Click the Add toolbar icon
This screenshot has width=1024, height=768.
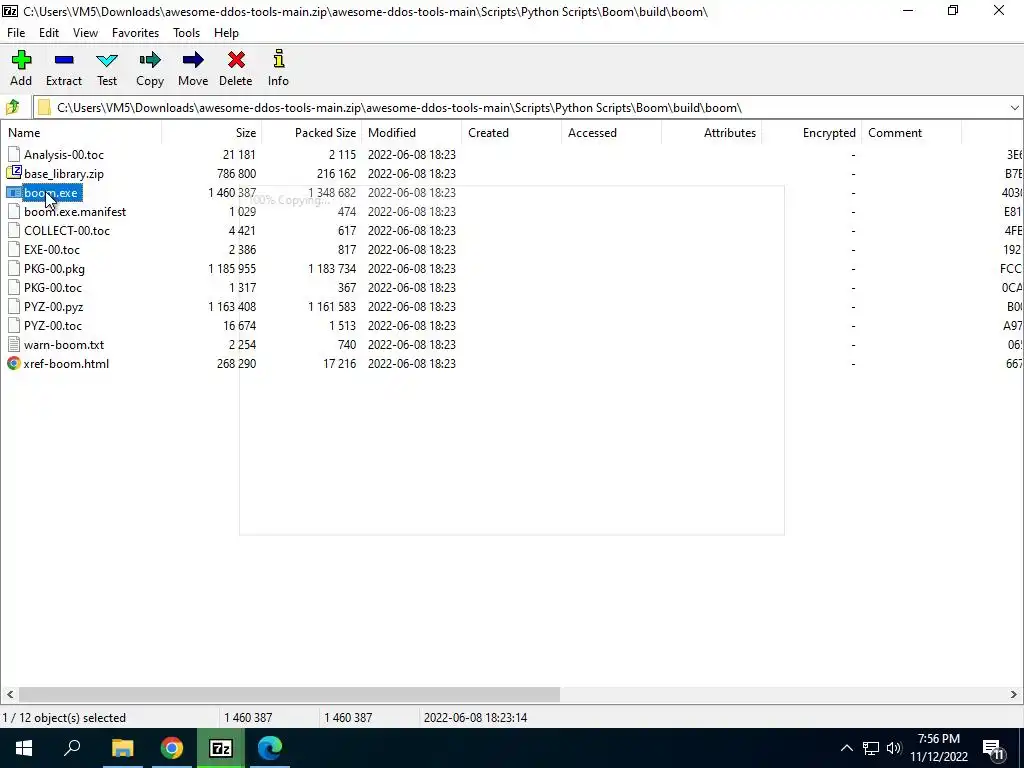21,60
